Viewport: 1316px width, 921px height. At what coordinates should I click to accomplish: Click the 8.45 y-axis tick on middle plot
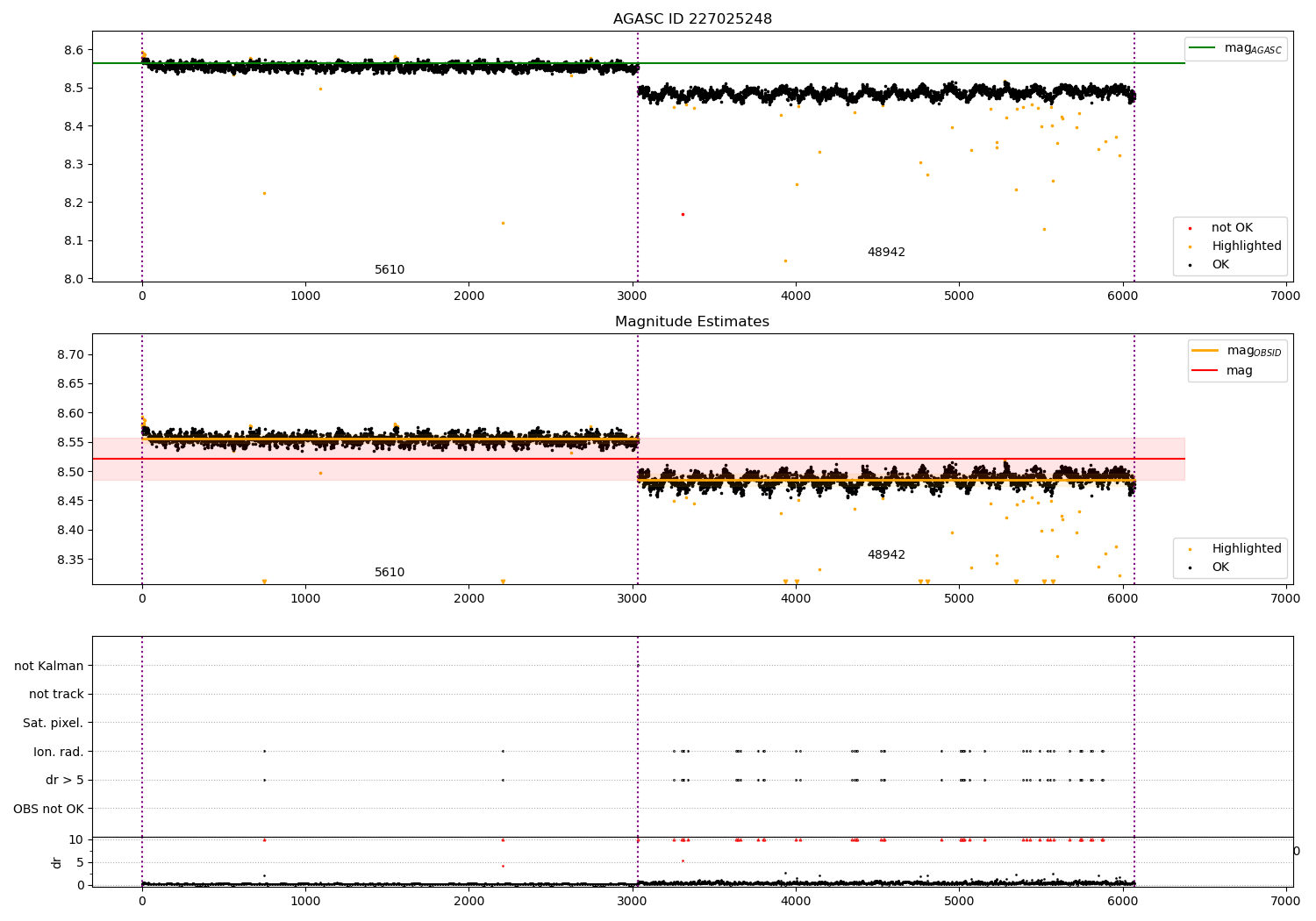70,501
